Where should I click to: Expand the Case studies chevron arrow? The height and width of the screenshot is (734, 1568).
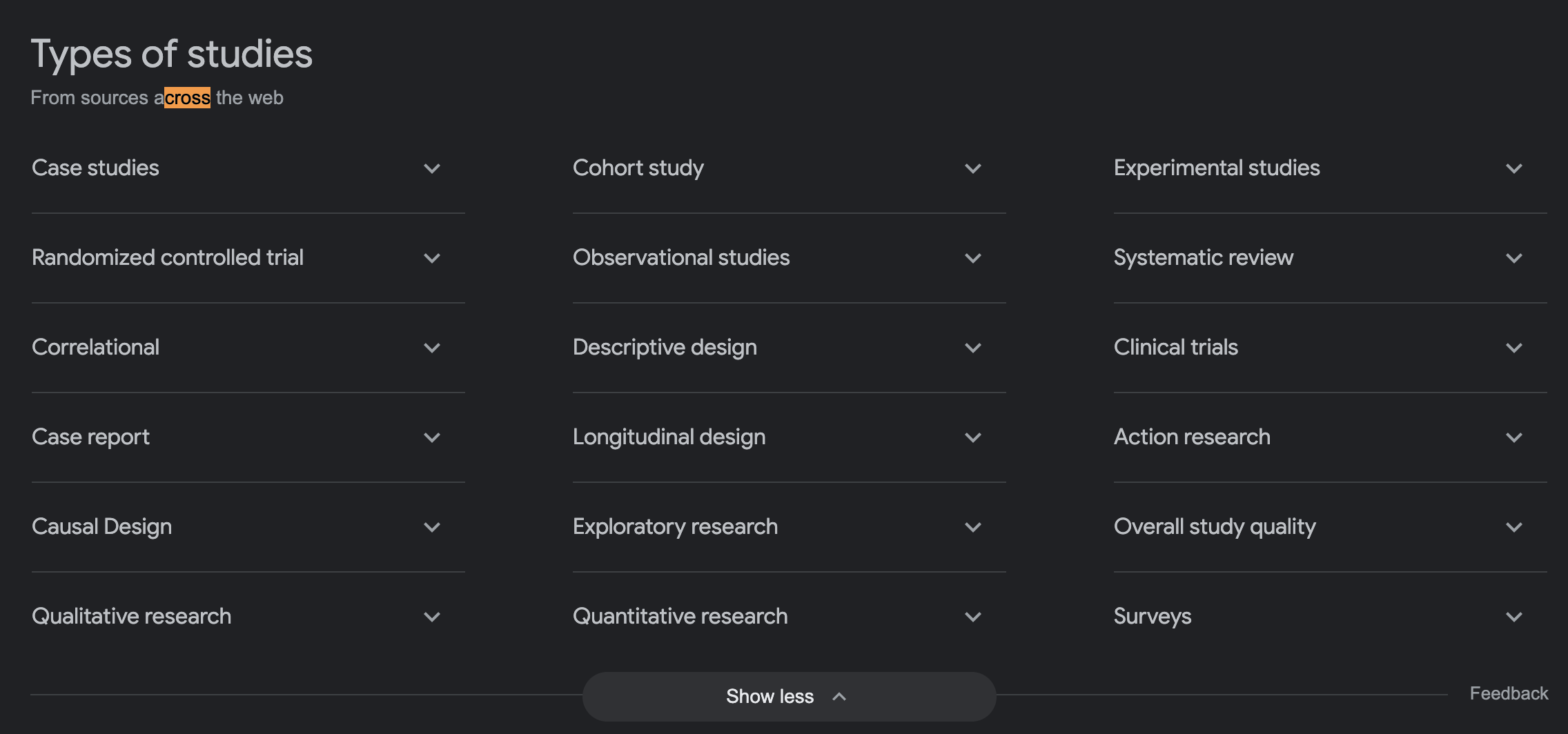tap(432, 168)
